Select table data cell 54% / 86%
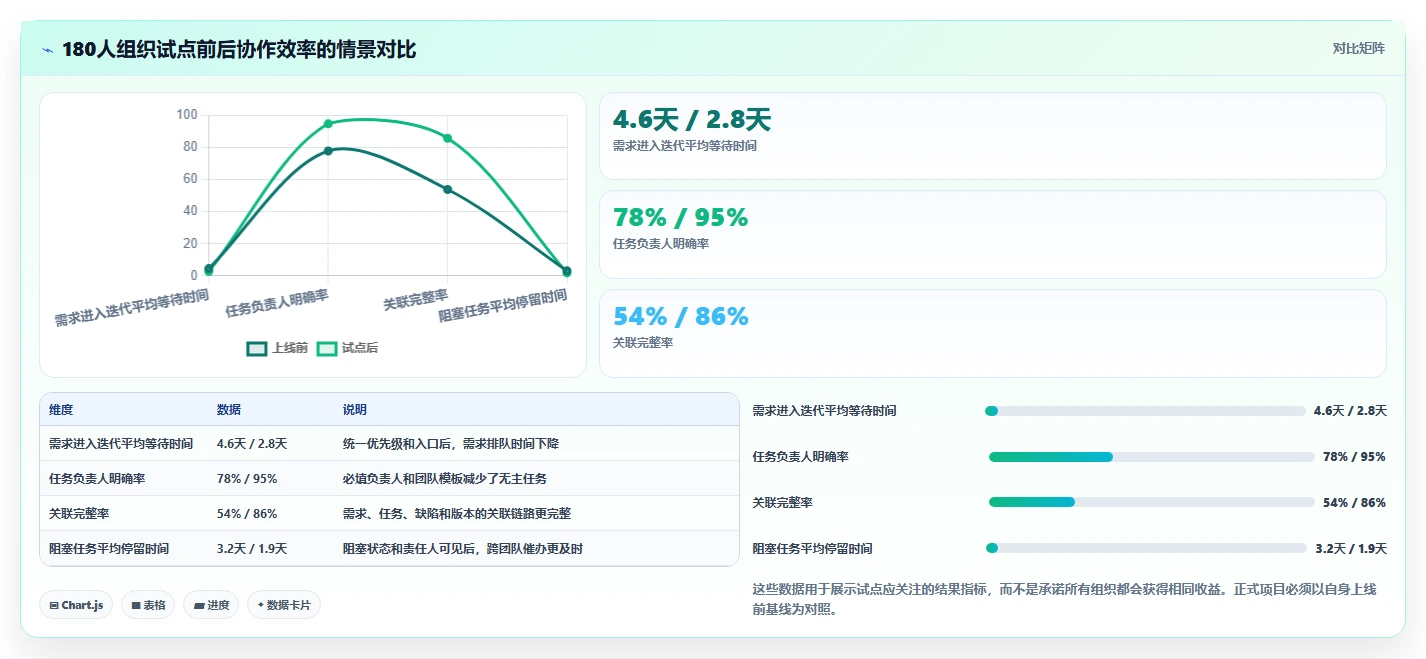Viewport: 1426px width, 659px height. (x=247, y=513)
